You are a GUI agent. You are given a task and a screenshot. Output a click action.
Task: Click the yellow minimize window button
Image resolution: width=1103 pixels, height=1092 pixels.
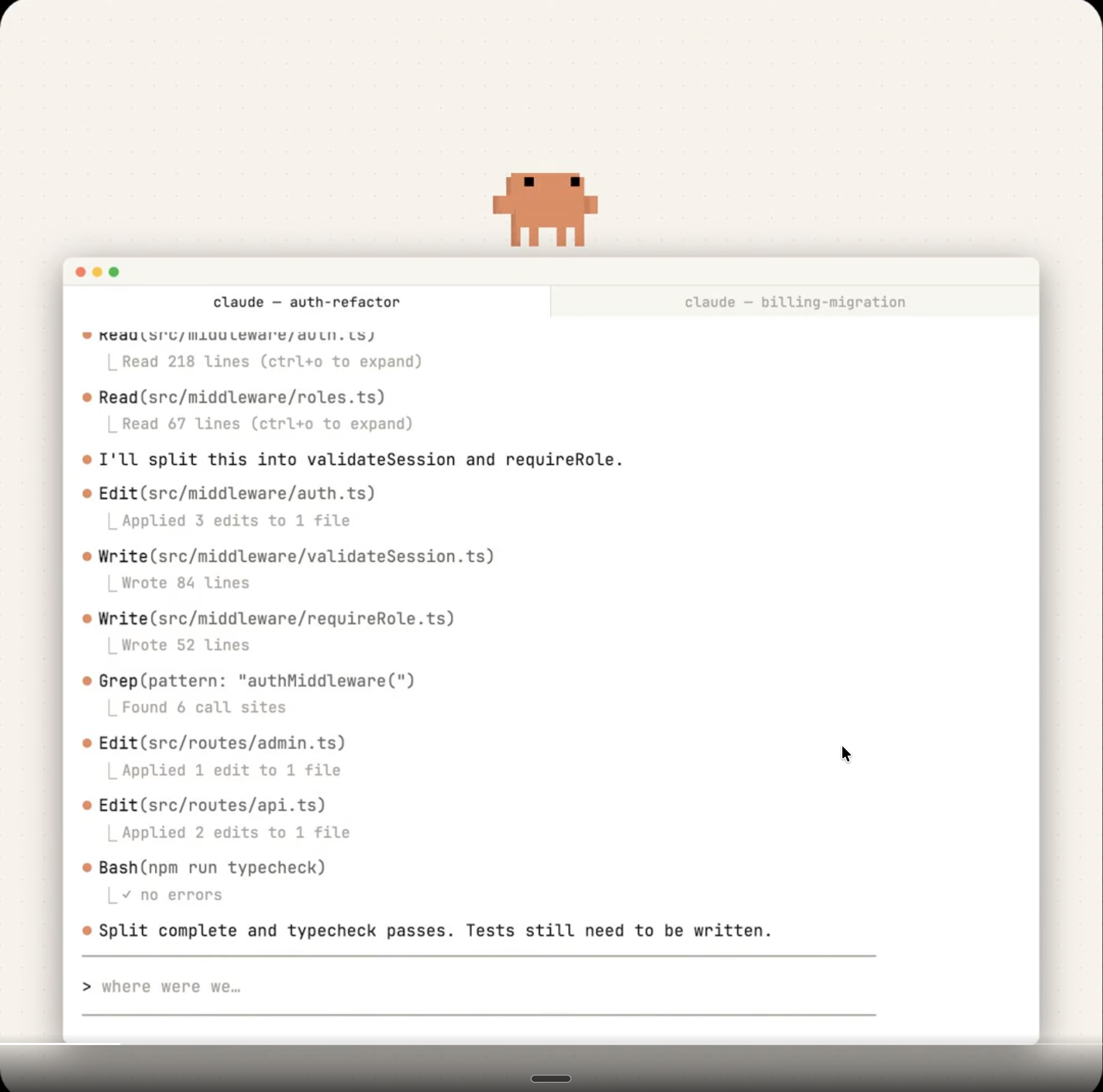click(x=98, y=272)
